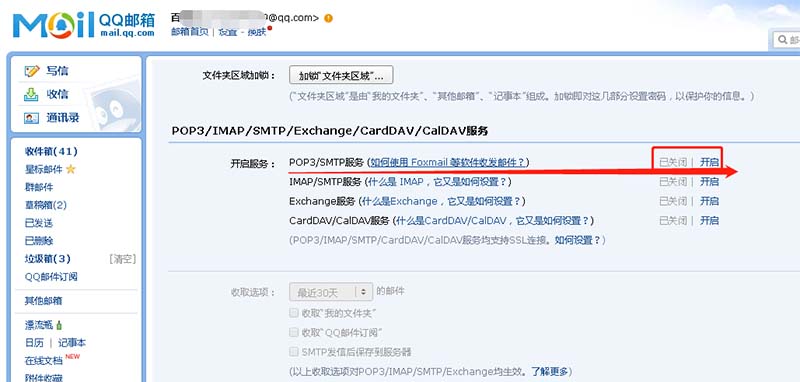Open 收件箱(41) inbox folder
Image resolution: width=800 pixels, height=382 pixels.
pos(51,151)
